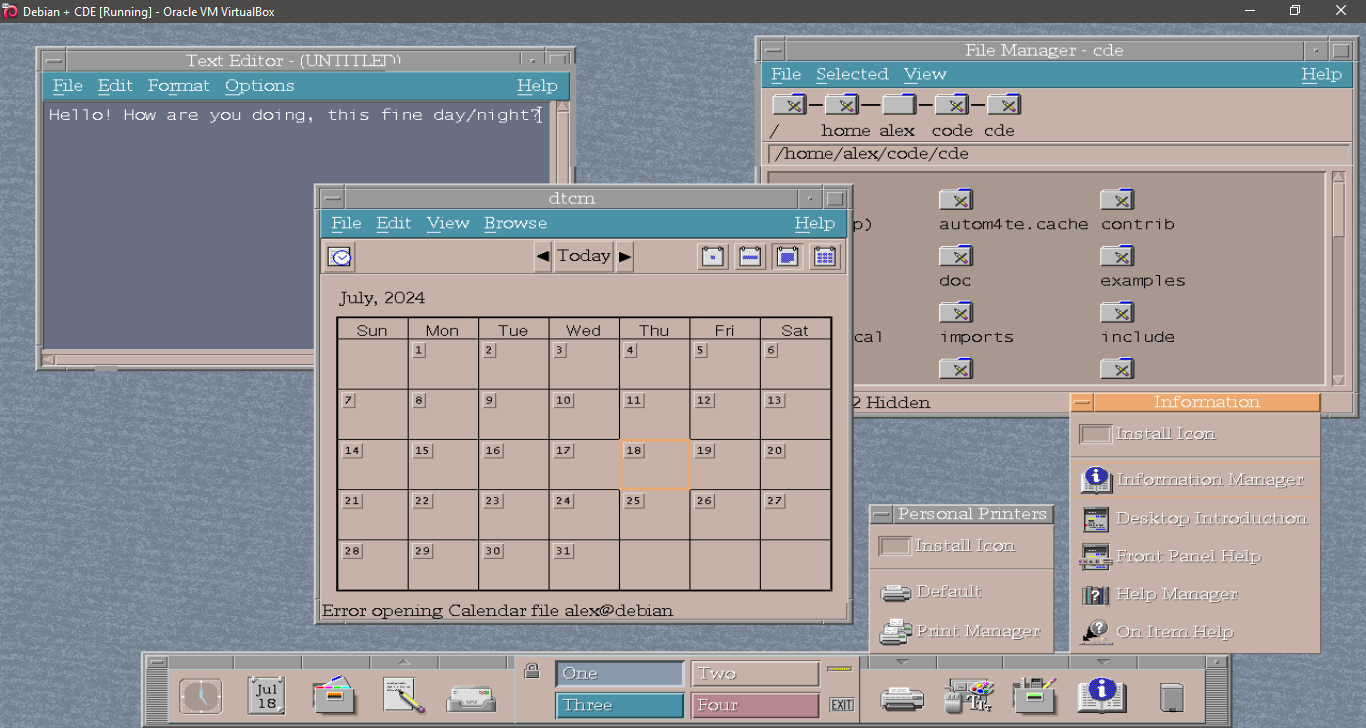Expand subpanel arrow above Text Note icon
This screenshot has height=728, width=1366.
[403, 662]
